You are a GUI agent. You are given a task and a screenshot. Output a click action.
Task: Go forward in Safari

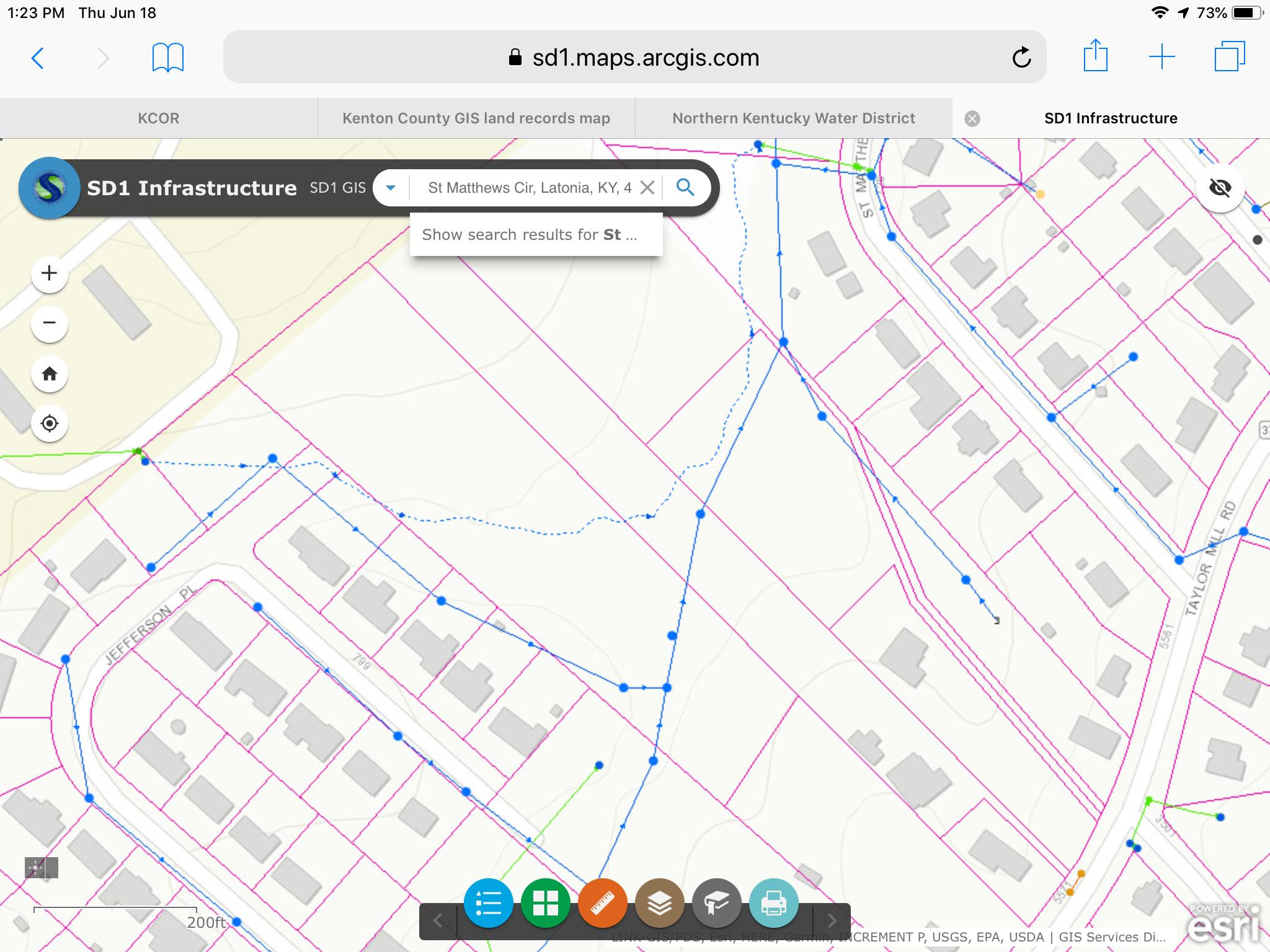[103, 58]
